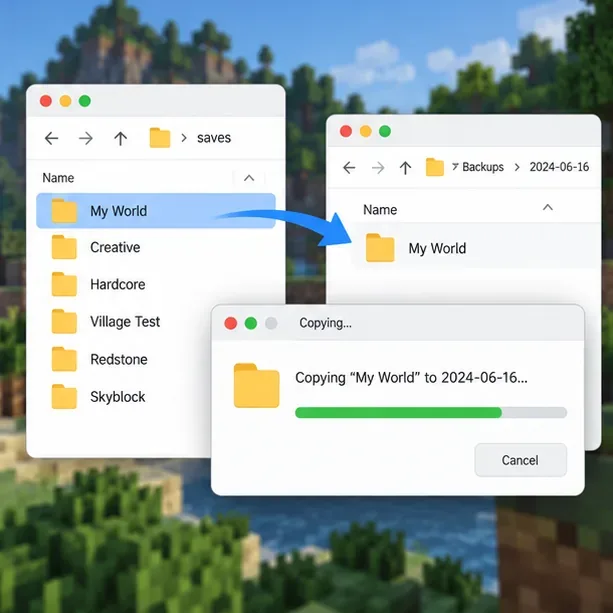Click green button in Copying dialog
The height and width of the screenshot is (613, 613).
pos(251,323)
